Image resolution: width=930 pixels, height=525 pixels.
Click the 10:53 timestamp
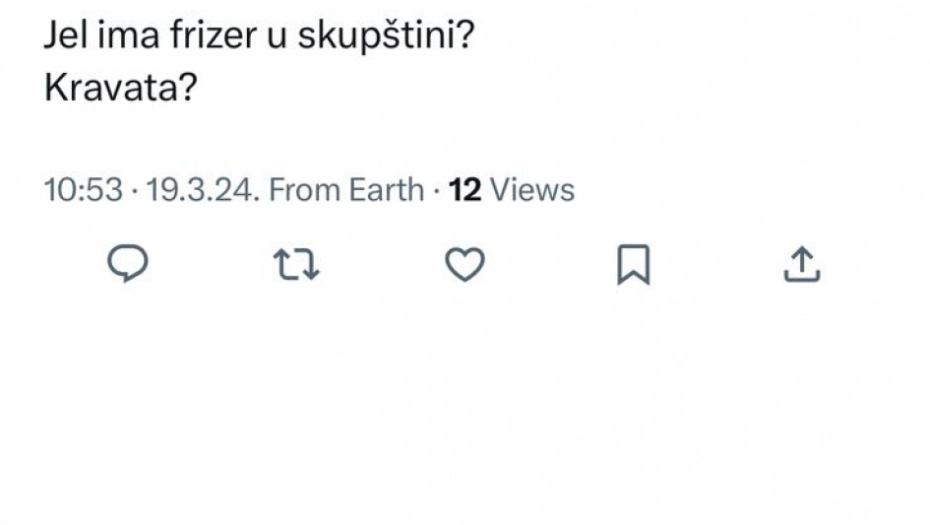point(84,190)
